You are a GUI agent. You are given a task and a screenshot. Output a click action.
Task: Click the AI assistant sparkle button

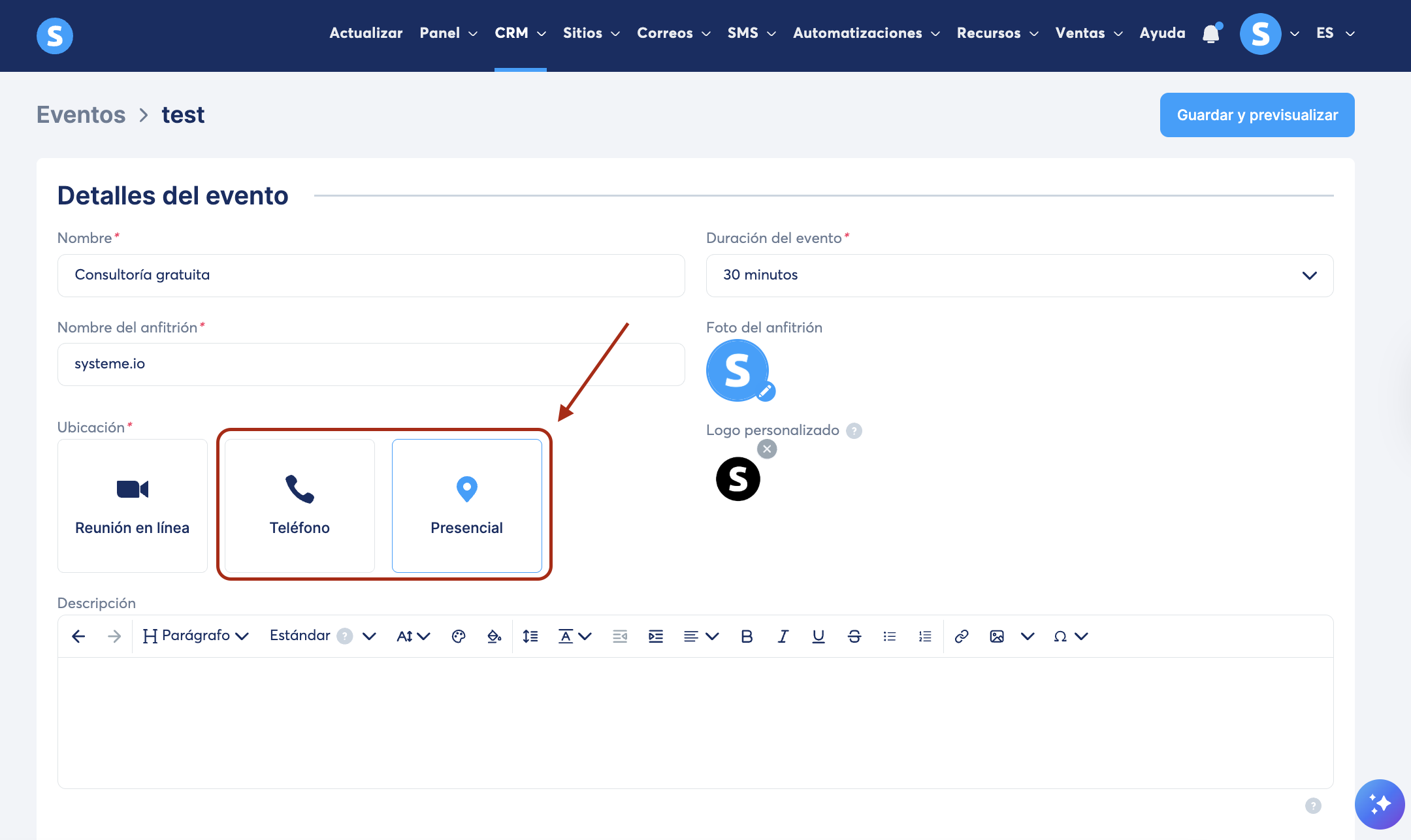(1379, 804)
